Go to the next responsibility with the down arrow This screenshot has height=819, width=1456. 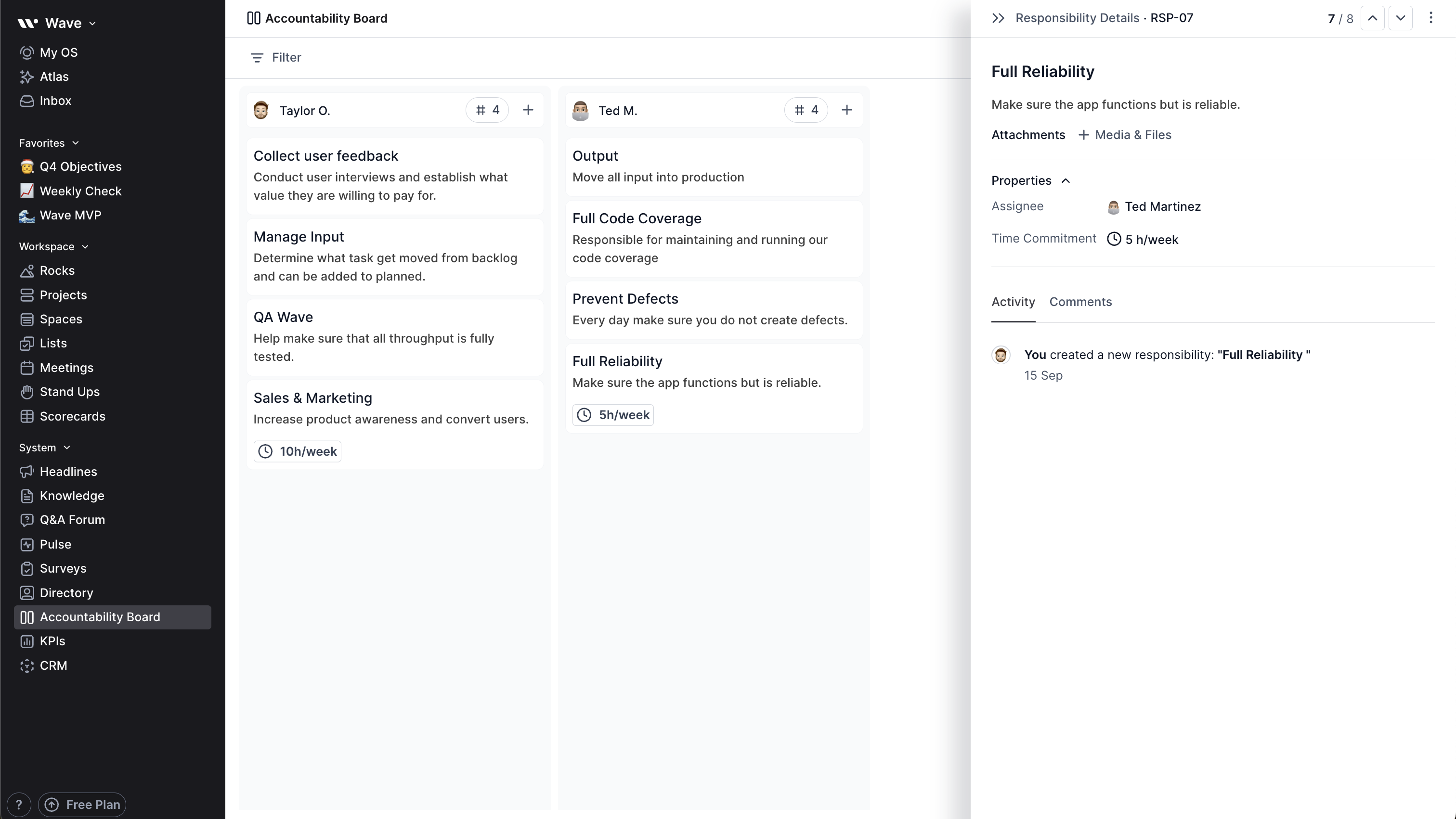pyautogui.click(x=1400, y=18)
